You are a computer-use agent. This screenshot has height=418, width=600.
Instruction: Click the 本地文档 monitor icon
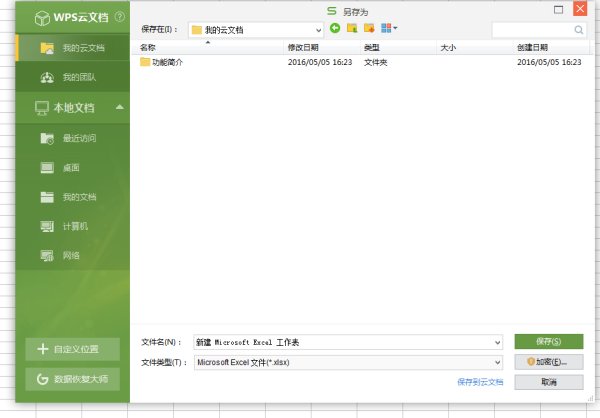(42, 108)
